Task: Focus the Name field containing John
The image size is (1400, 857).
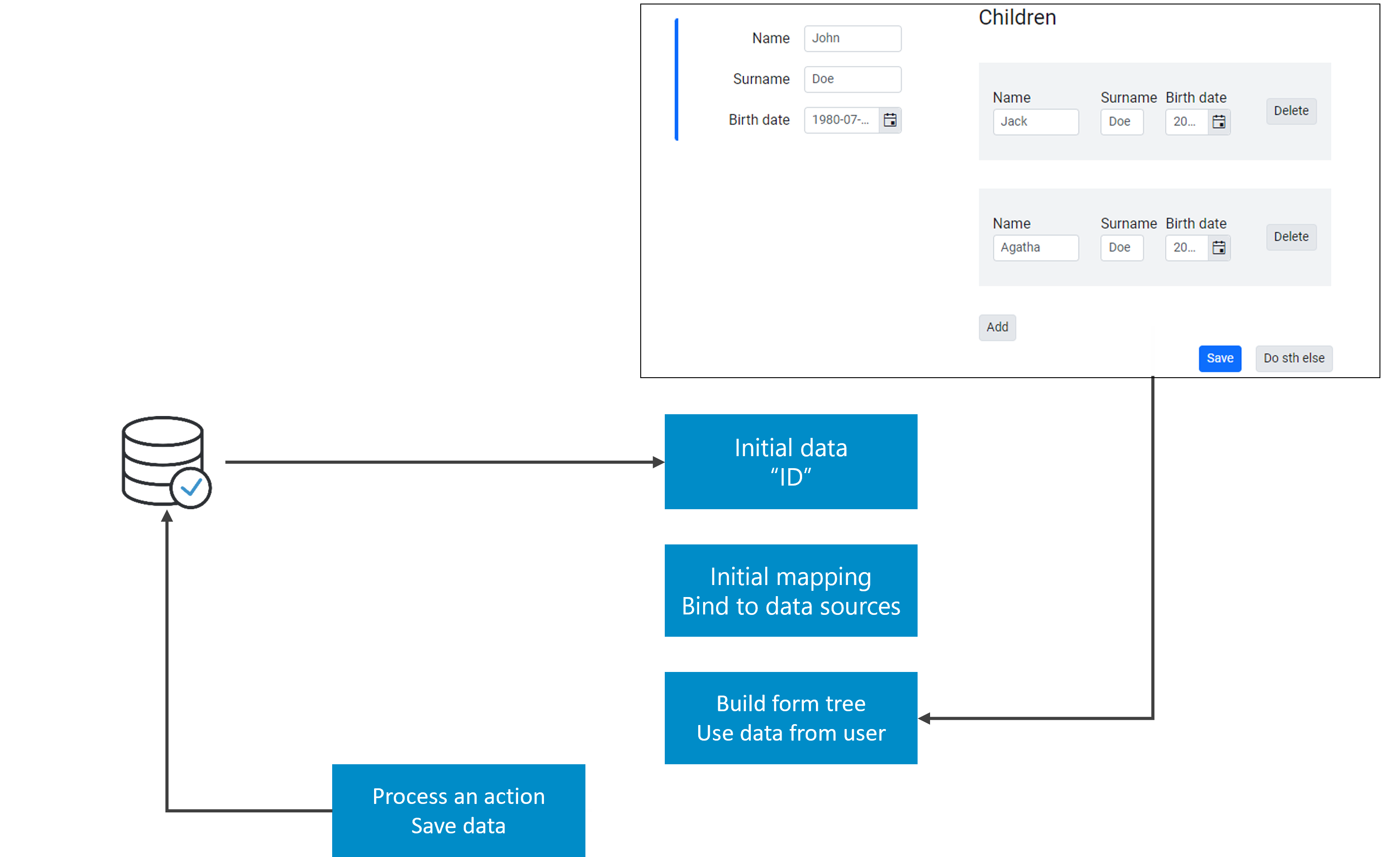Action: coord(852,39)
